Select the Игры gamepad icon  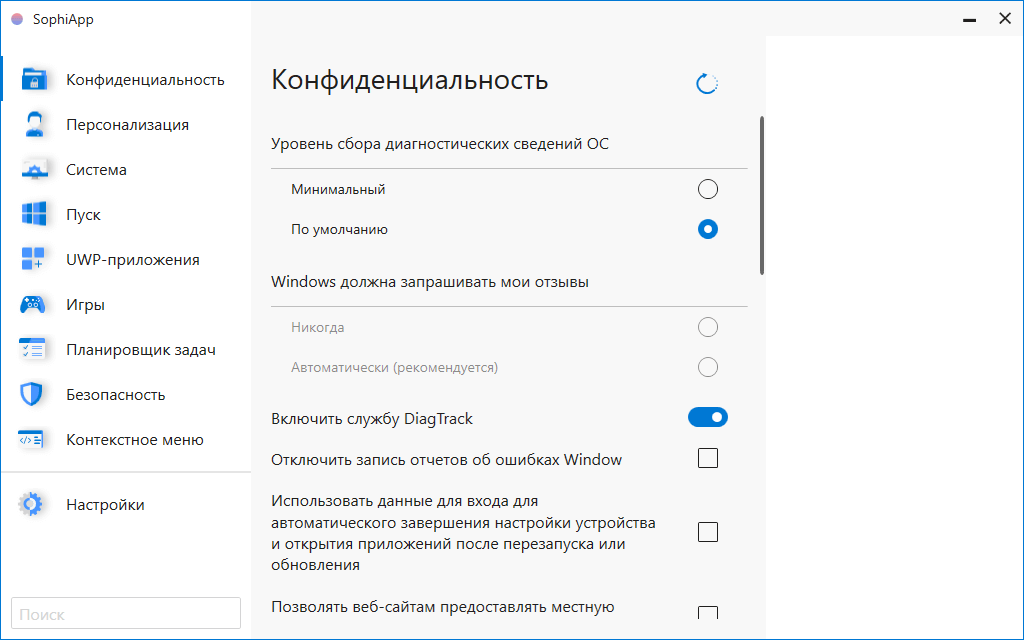pyautogui.click(x=33, y=304)
